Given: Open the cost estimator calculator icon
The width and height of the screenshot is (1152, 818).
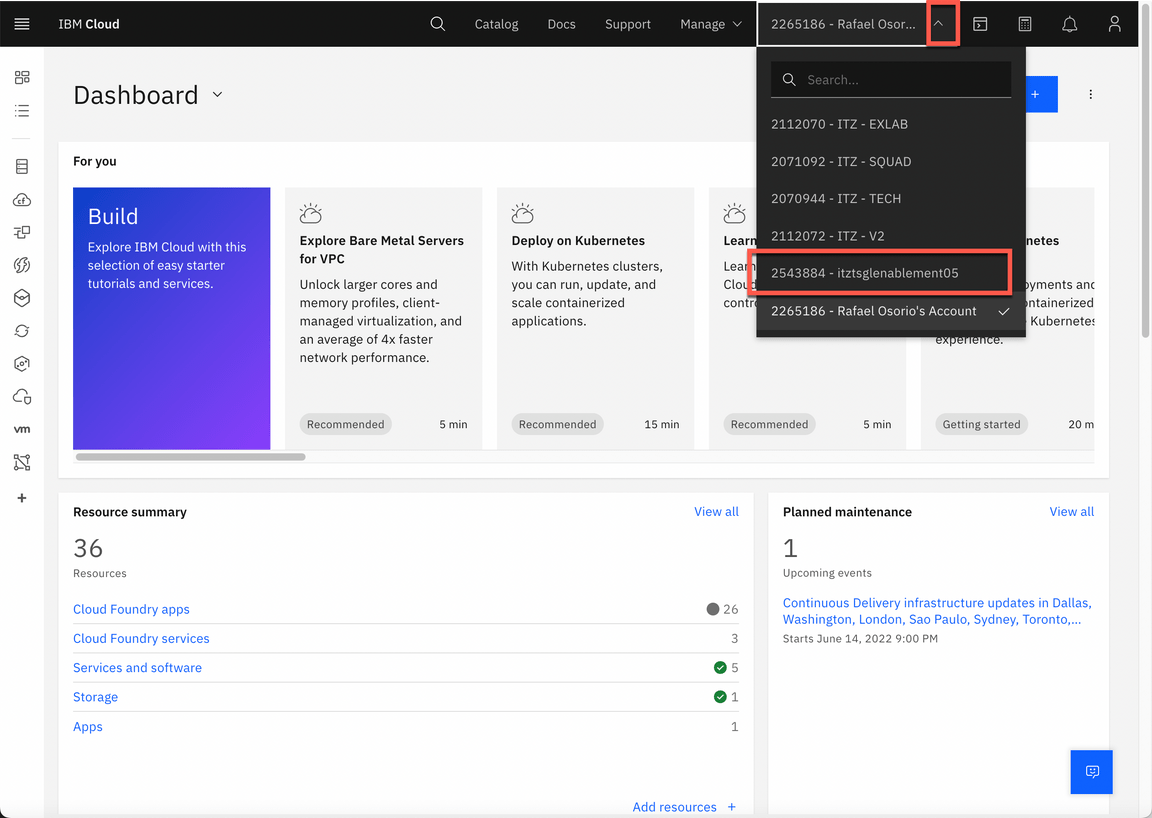Looking at the screenshot, I should tap(1025, 24).
